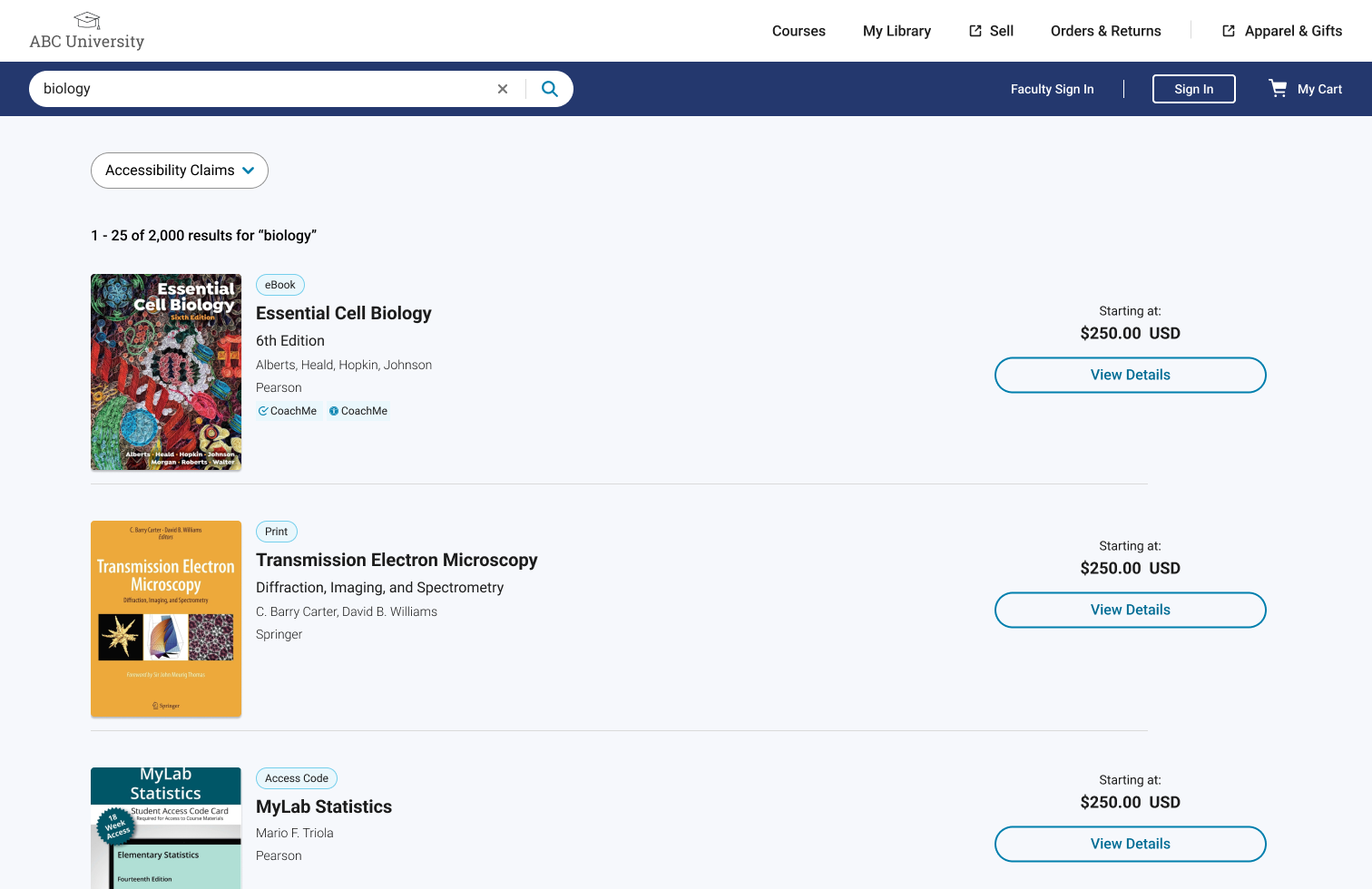The image size is (1372, 889).
Task: Click the Transmission Electron Microscopy title
Action: [x=397, y=560]
